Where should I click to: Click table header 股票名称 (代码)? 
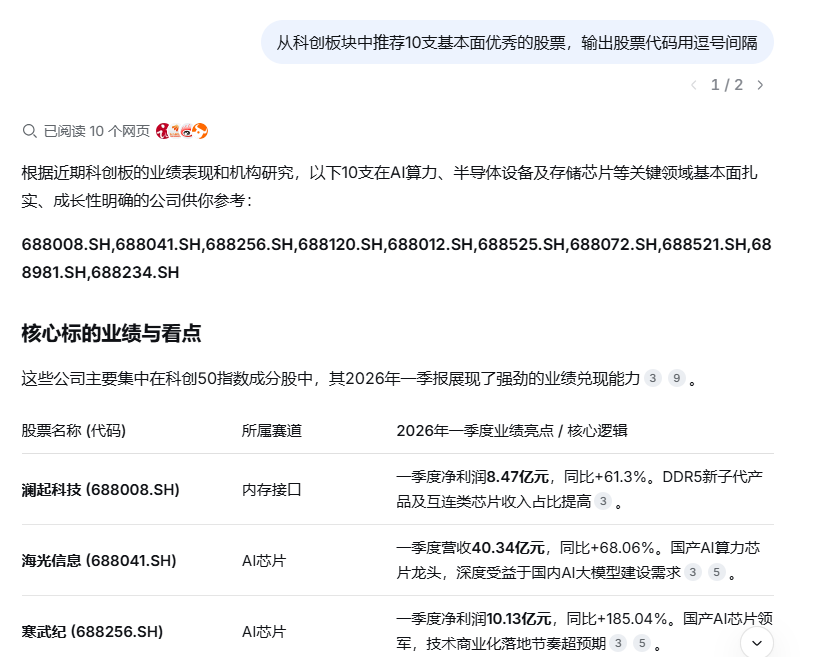click(74, 430)
